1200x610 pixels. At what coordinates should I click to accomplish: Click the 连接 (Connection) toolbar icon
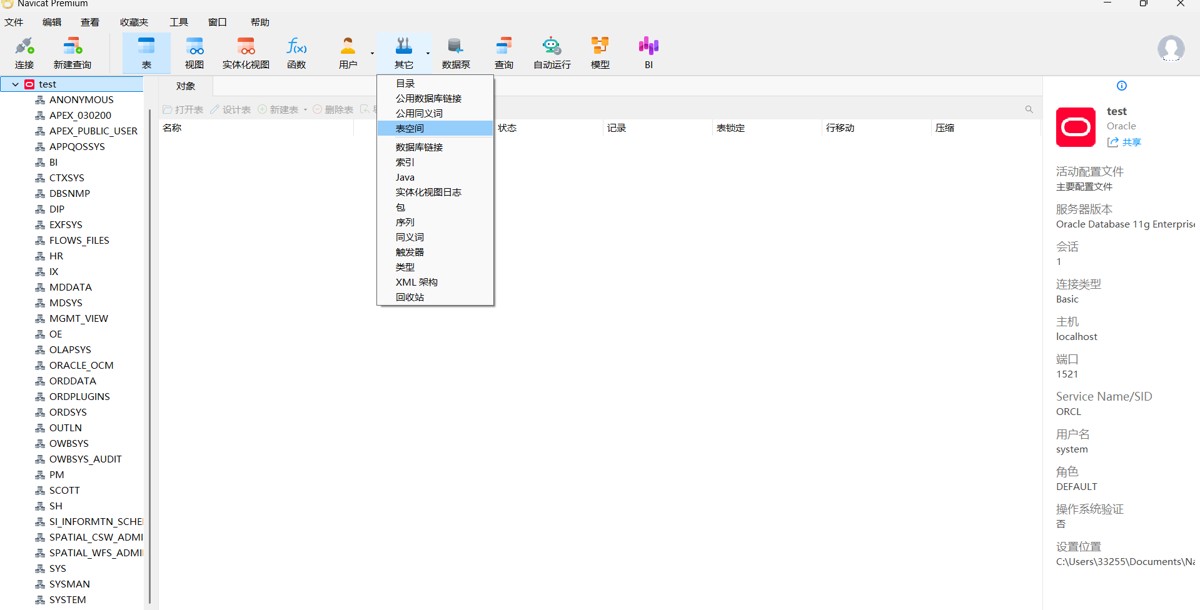point(24,53)
